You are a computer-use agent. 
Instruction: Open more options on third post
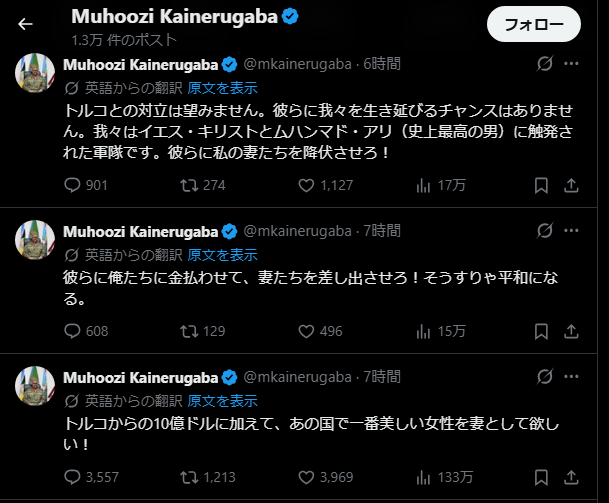pos(571,377)
